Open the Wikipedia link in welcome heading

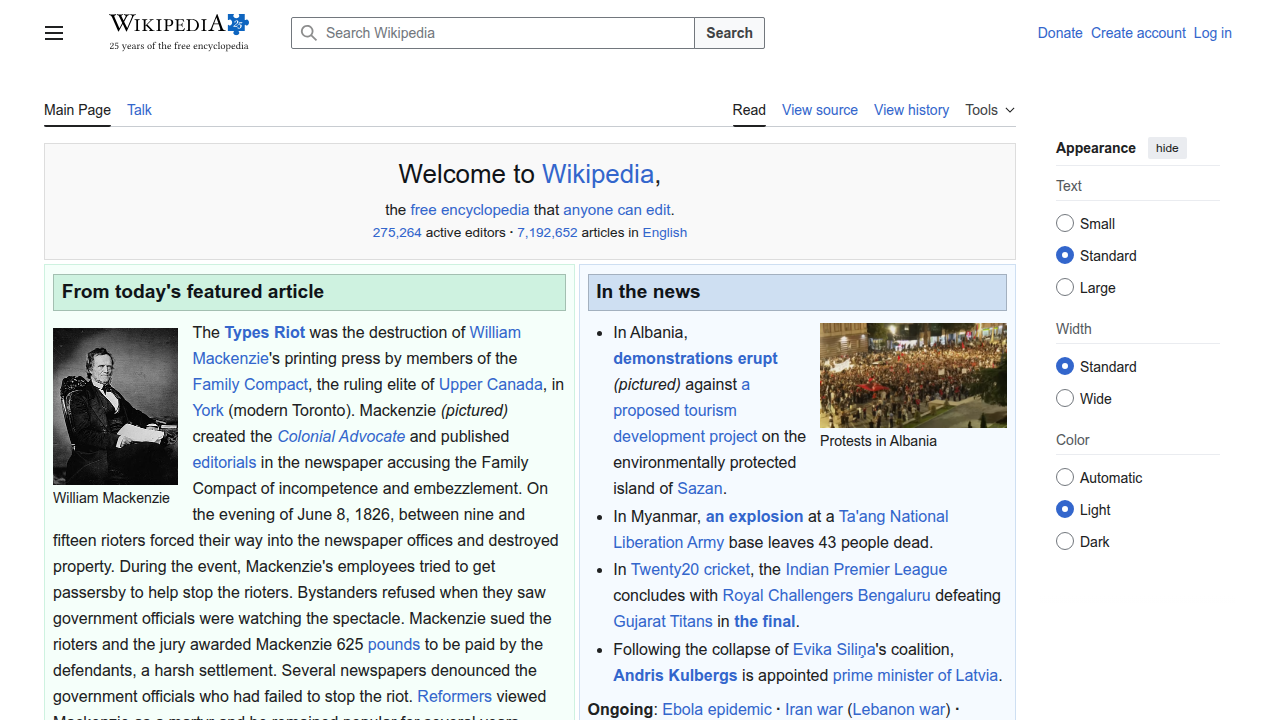[x=598, y=174]
